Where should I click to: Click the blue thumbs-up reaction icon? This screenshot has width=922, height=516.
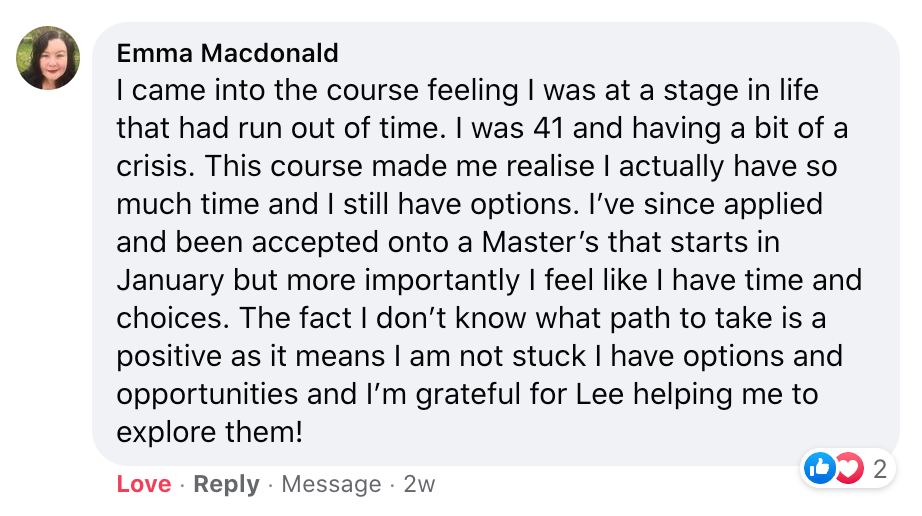pyautogui.click(x=820, y=468)
